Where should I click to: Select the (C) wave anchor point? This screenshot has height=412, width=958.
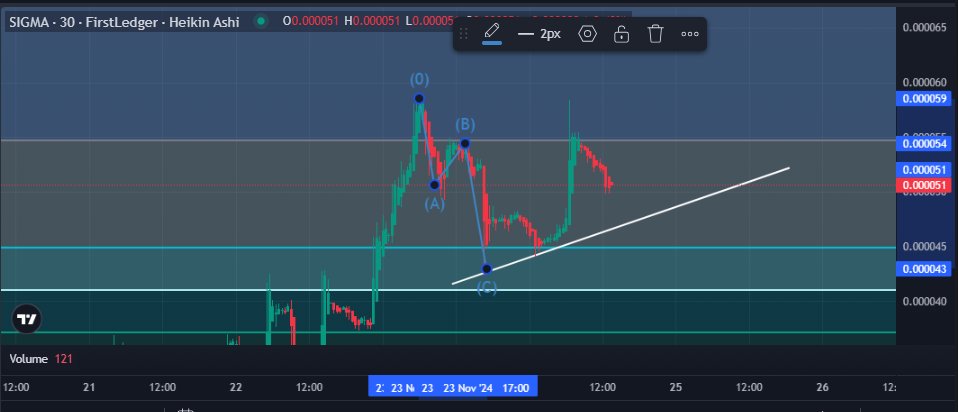tap(487, 268)
